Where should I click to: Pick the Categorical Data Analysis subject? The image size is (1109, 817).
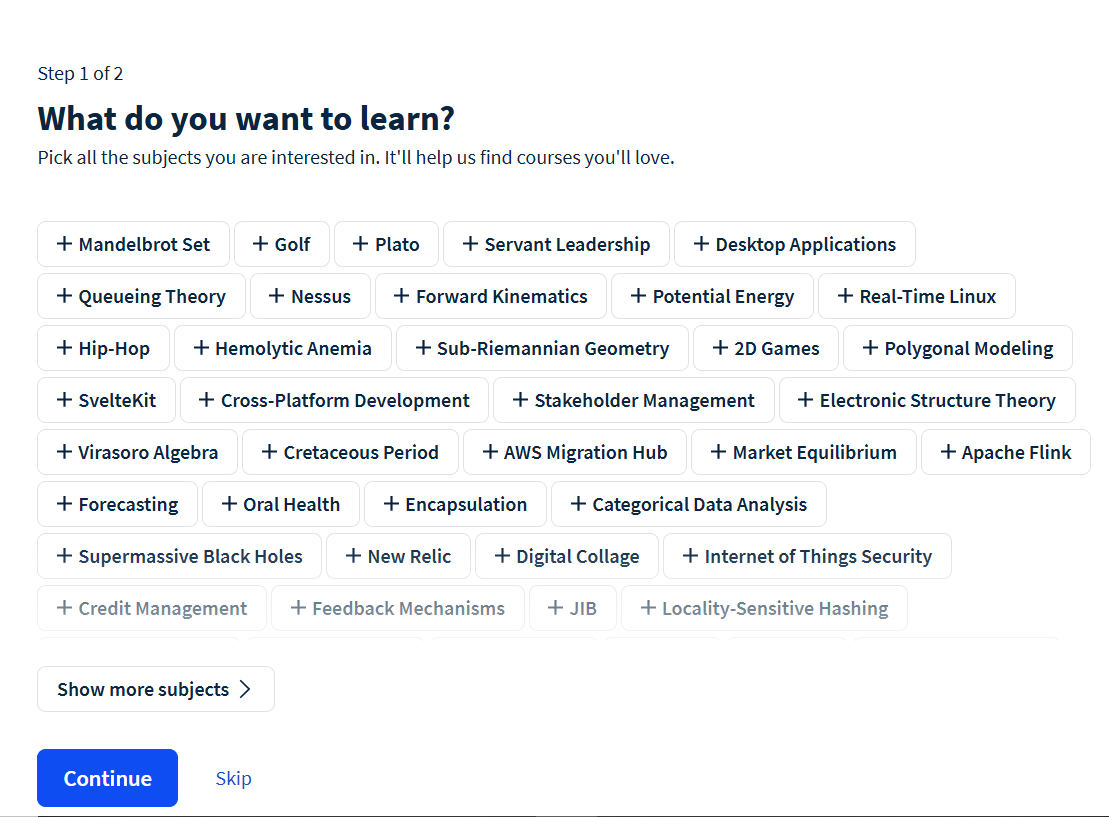[x=688, y=504]
